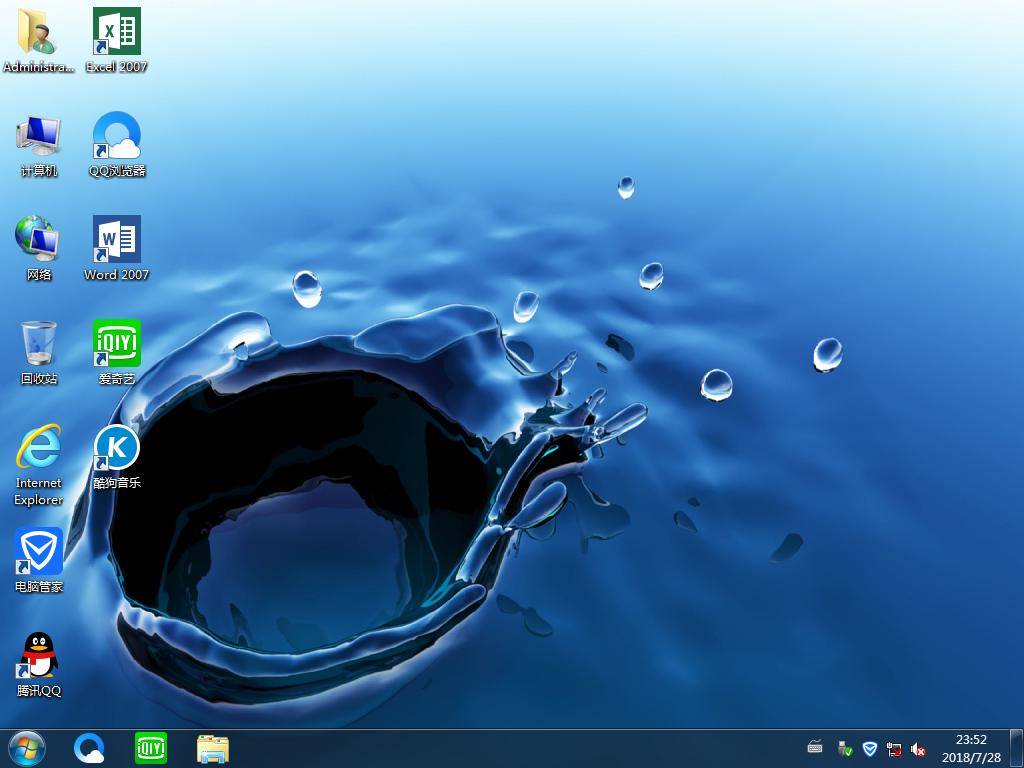Viewport: 1024px width, 768px height.
Task: Click the 计算机 desktop icon
Action: 39,136
